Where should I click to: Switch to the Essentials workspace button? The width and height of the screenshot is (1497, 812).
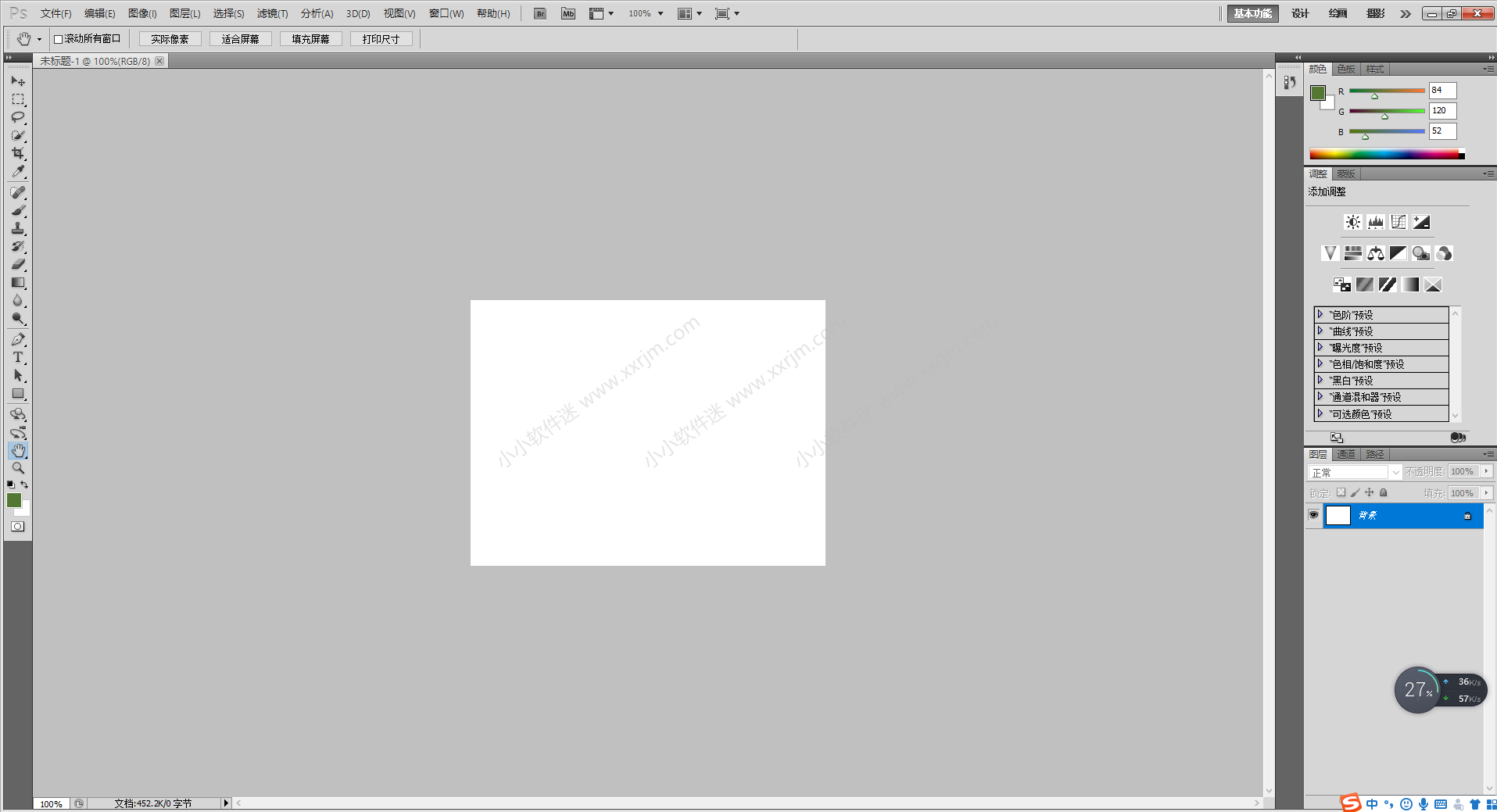click(1253, 13)
